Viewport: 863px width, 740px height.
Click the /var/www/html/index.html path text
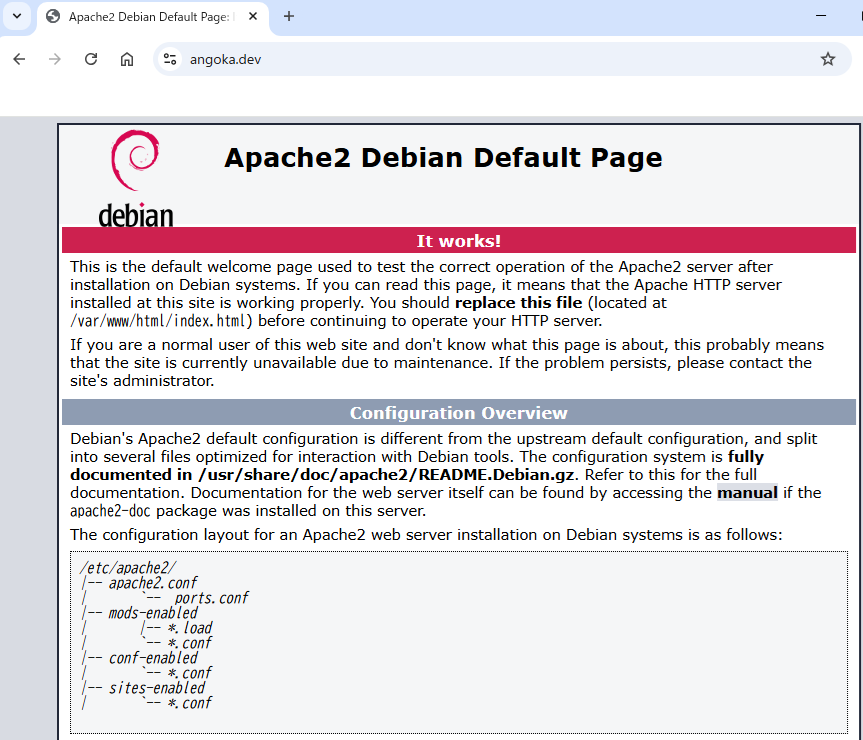(159, 321)
